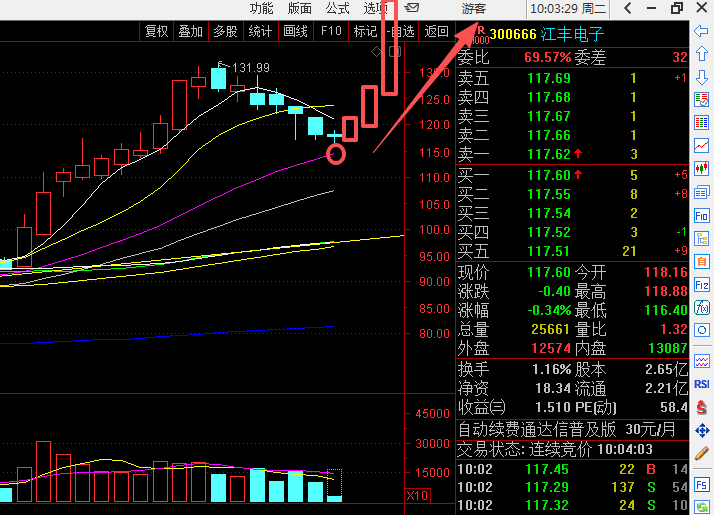Click the blue down arrow icon in sidebar
Image resolution: width=714 pixels, height=515 pixels.
701,77
